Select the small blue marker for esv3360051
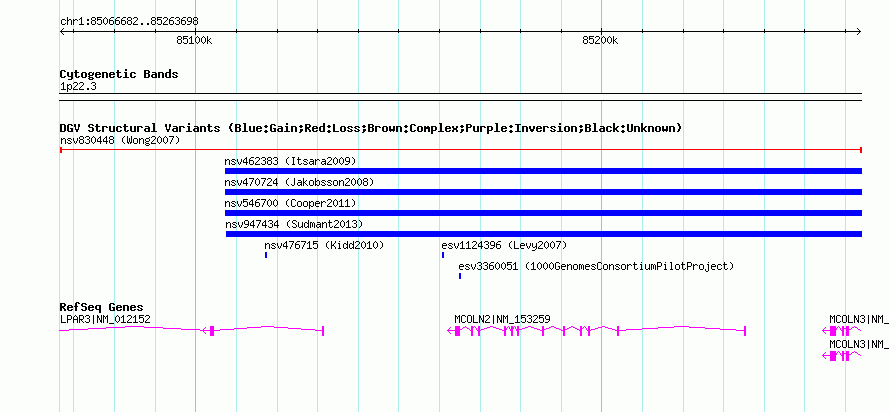The width and height of the screenshot is (890, 412). tap(460, 276)
